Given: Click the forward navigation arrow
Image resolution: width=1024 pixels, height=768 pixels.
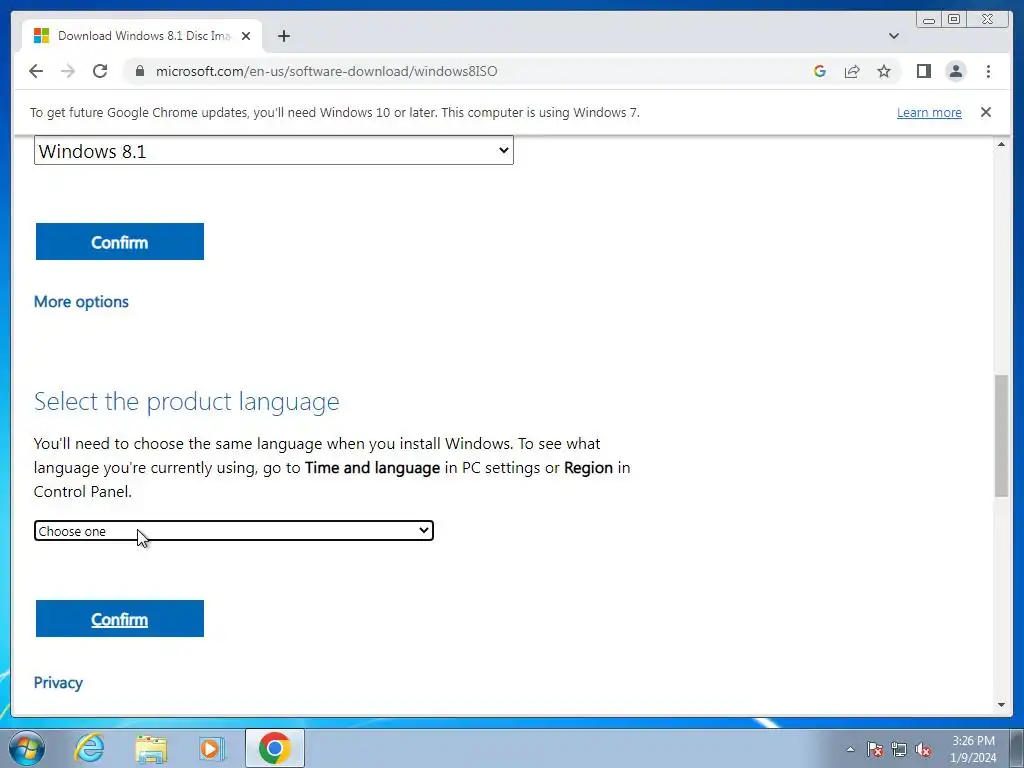Looking at the screenshot, I should point(68,71).
